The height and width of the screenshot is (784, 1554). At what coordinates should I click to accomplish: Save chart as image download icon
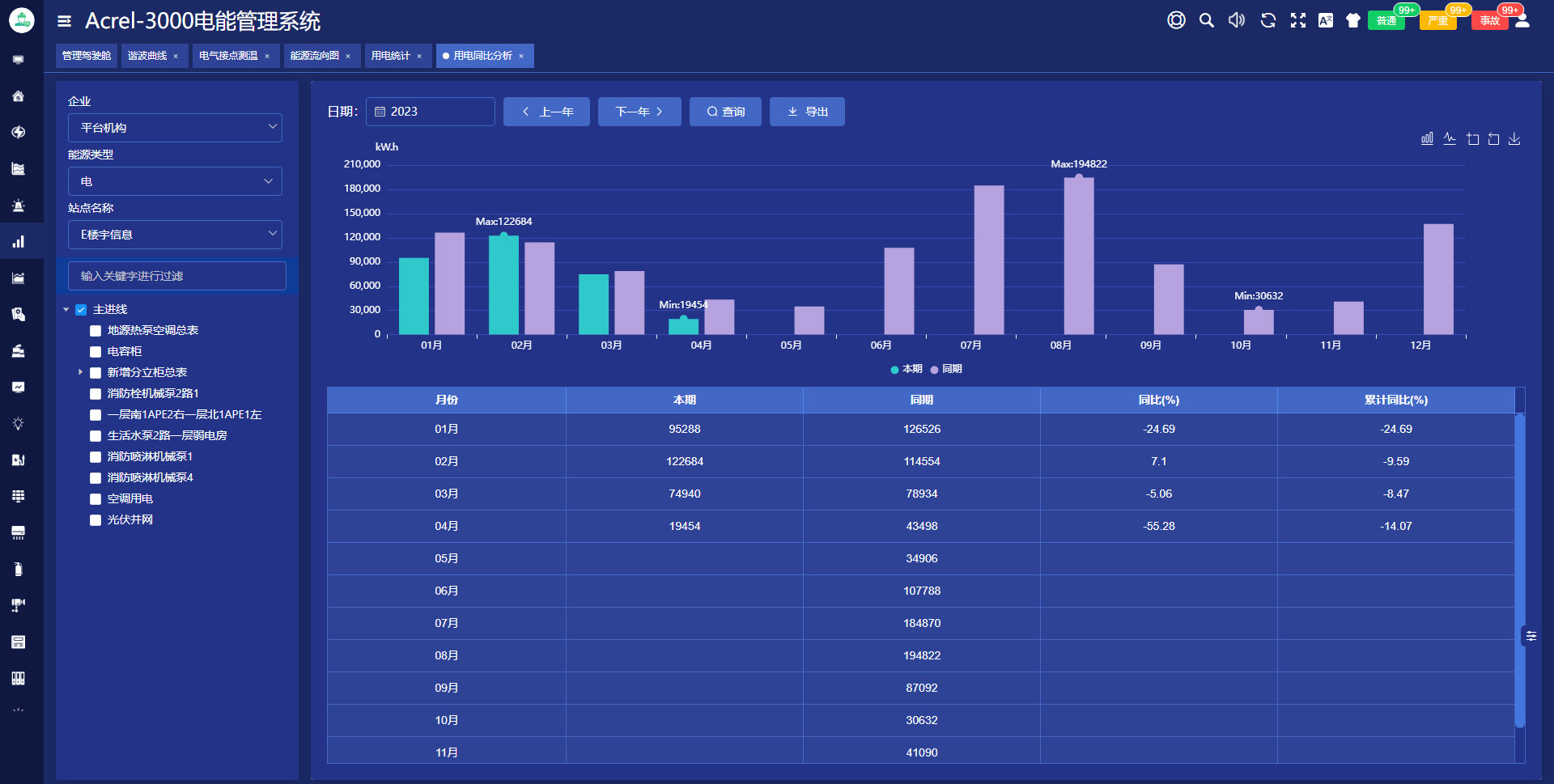click(1514, 139)
